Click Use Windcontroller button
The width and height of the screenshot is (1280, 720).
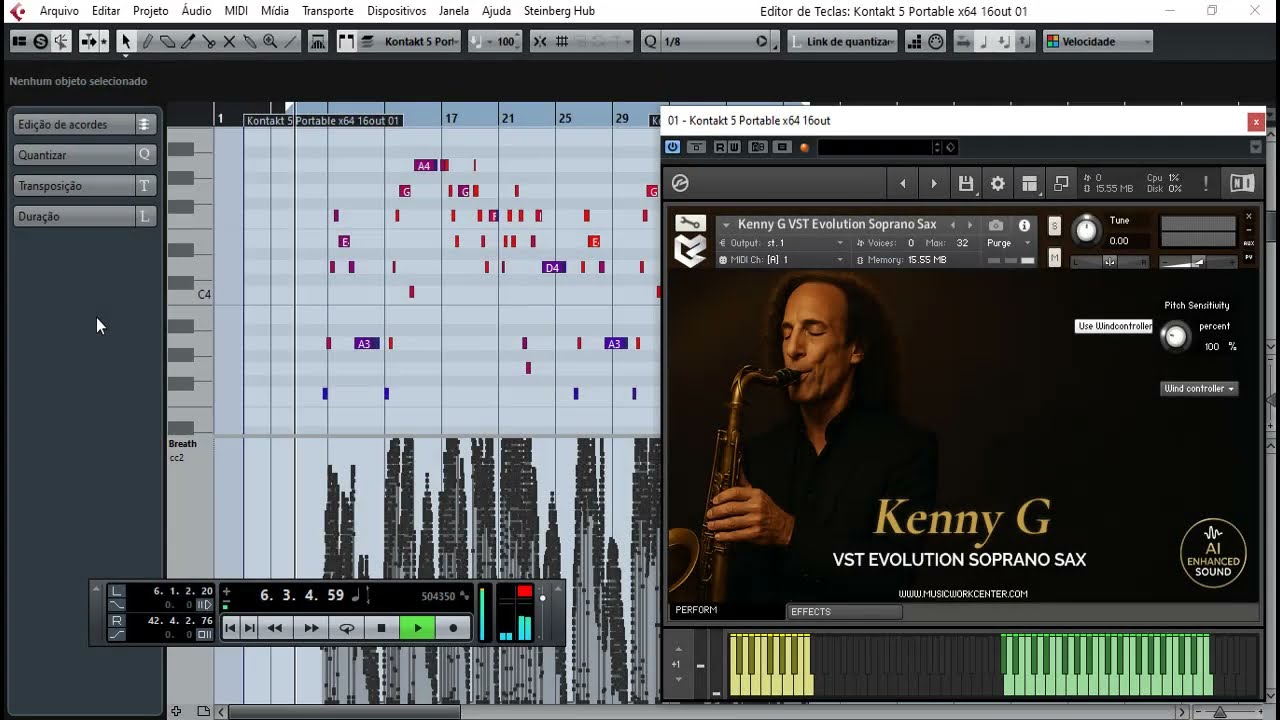(x=1114, y=326)
